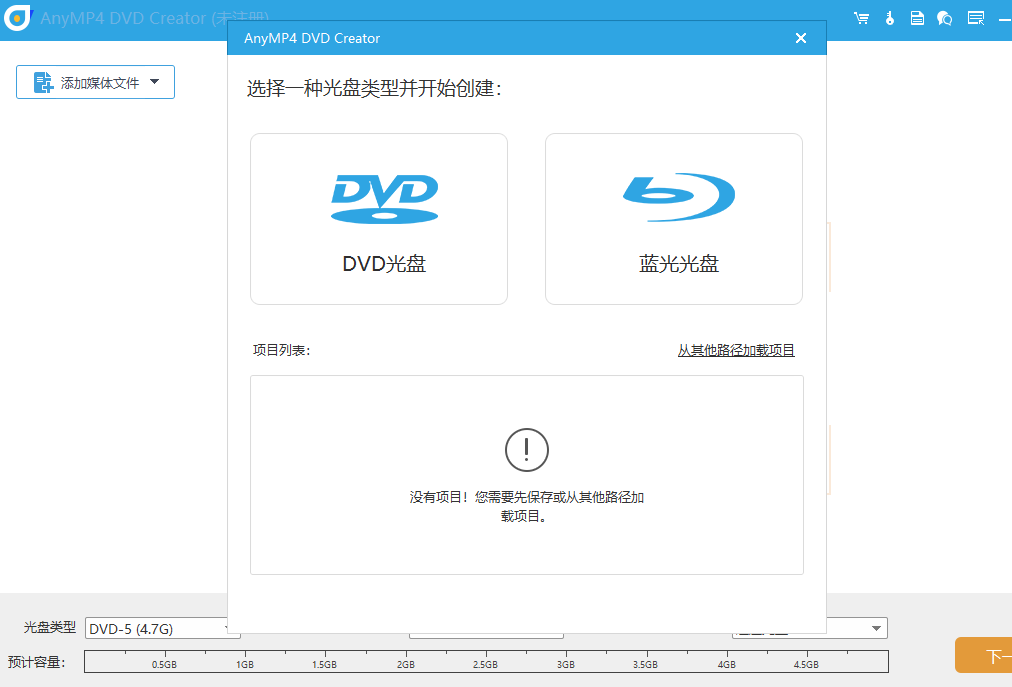Open the chat feedback icon
This screenshot has width=1012, height=687.
pyautogui.click(x=945, y=18)
